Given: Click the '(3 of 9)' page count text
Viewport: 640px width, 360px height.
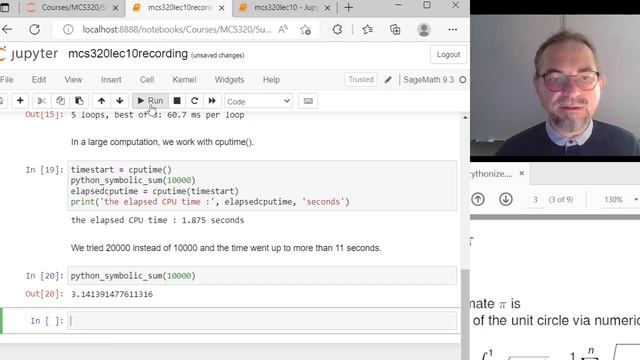Looking at the screenshot, I should [561, 200].
